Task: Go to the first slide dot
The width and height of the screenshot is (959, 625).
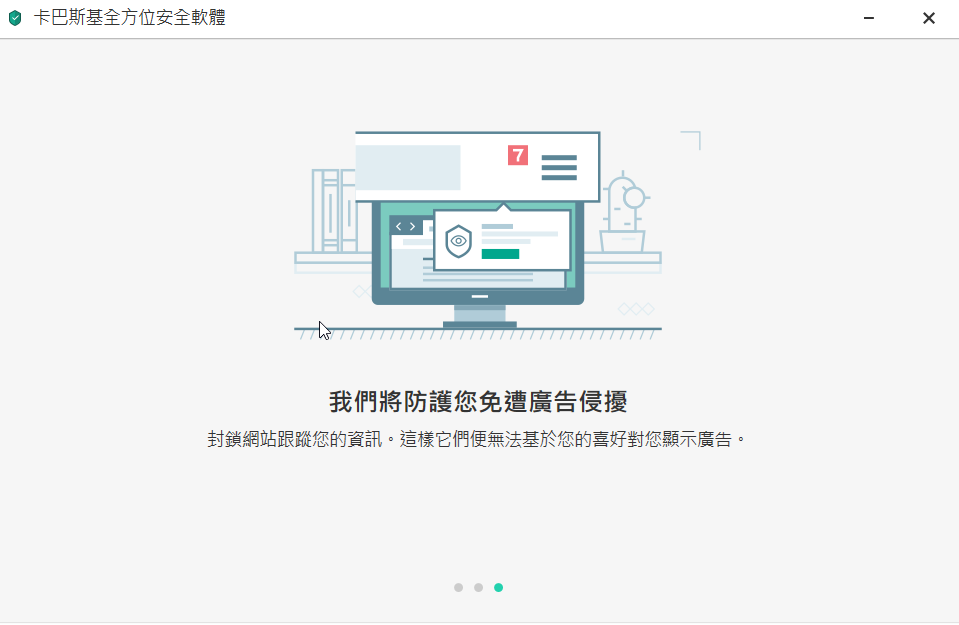Action: click(x=458, y=588)
